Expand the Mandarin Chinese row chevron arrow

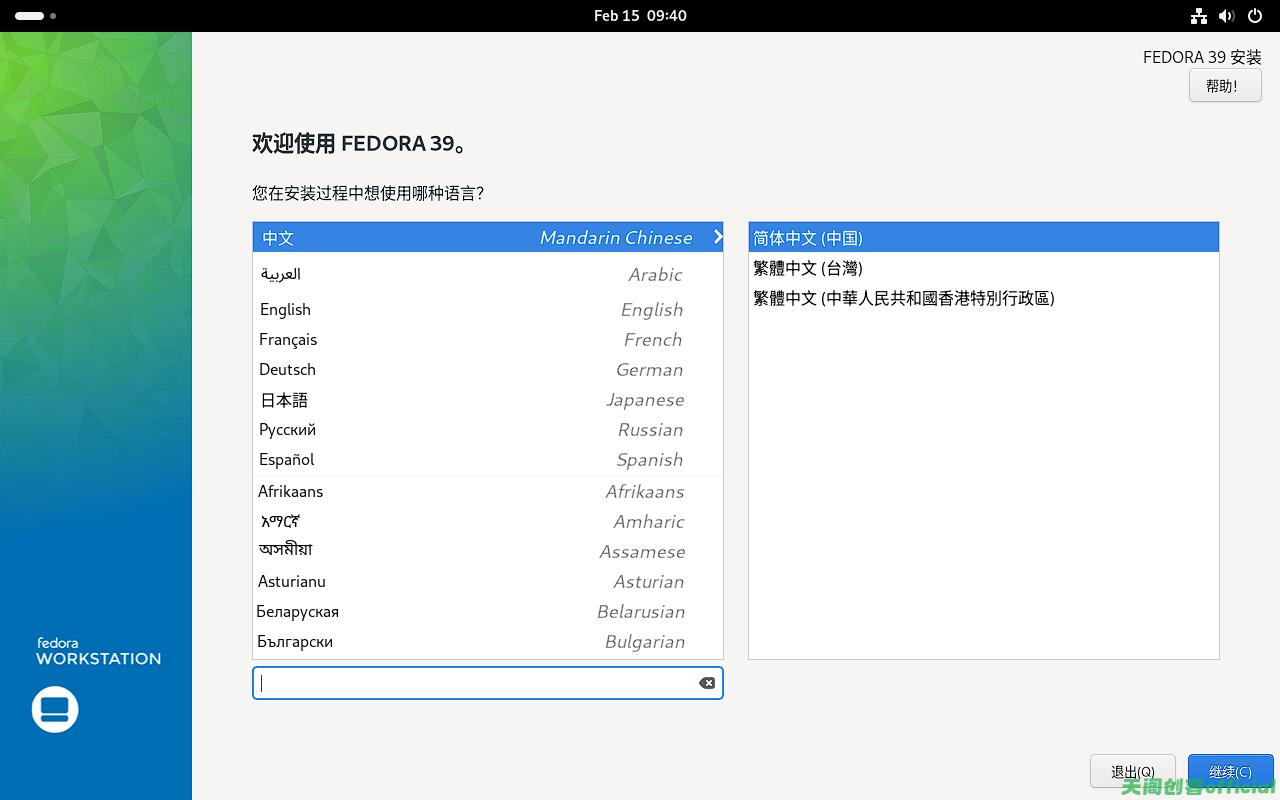(717, 237)
